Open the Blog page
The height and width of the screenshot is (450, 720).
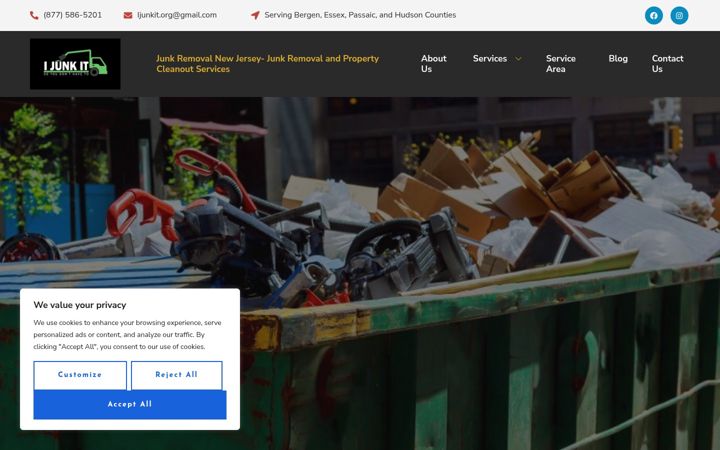click(x=618, y=59)
